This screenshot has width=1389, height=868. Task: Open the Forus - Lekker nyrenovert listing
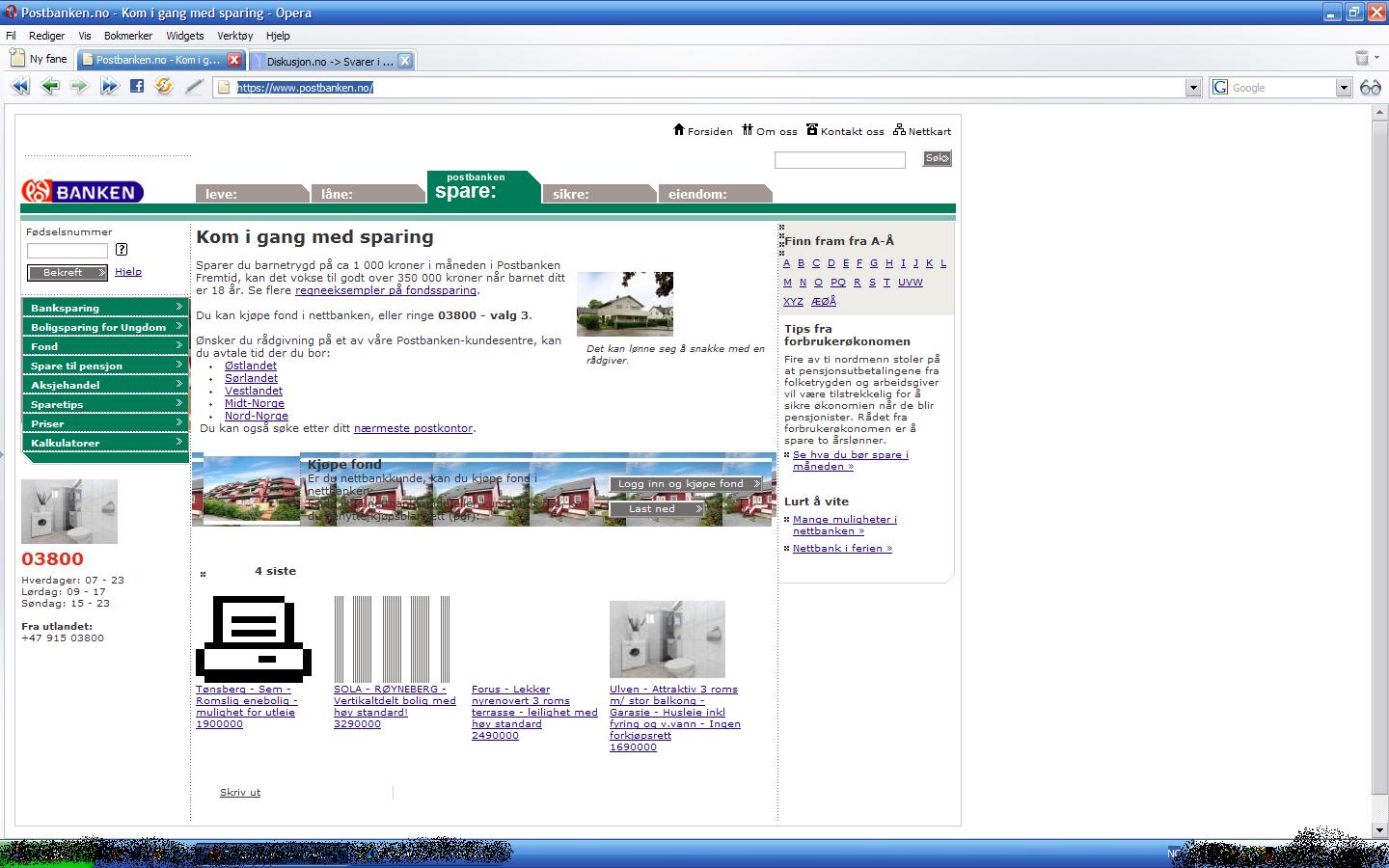pyautogui.click(x=534, y=712)
